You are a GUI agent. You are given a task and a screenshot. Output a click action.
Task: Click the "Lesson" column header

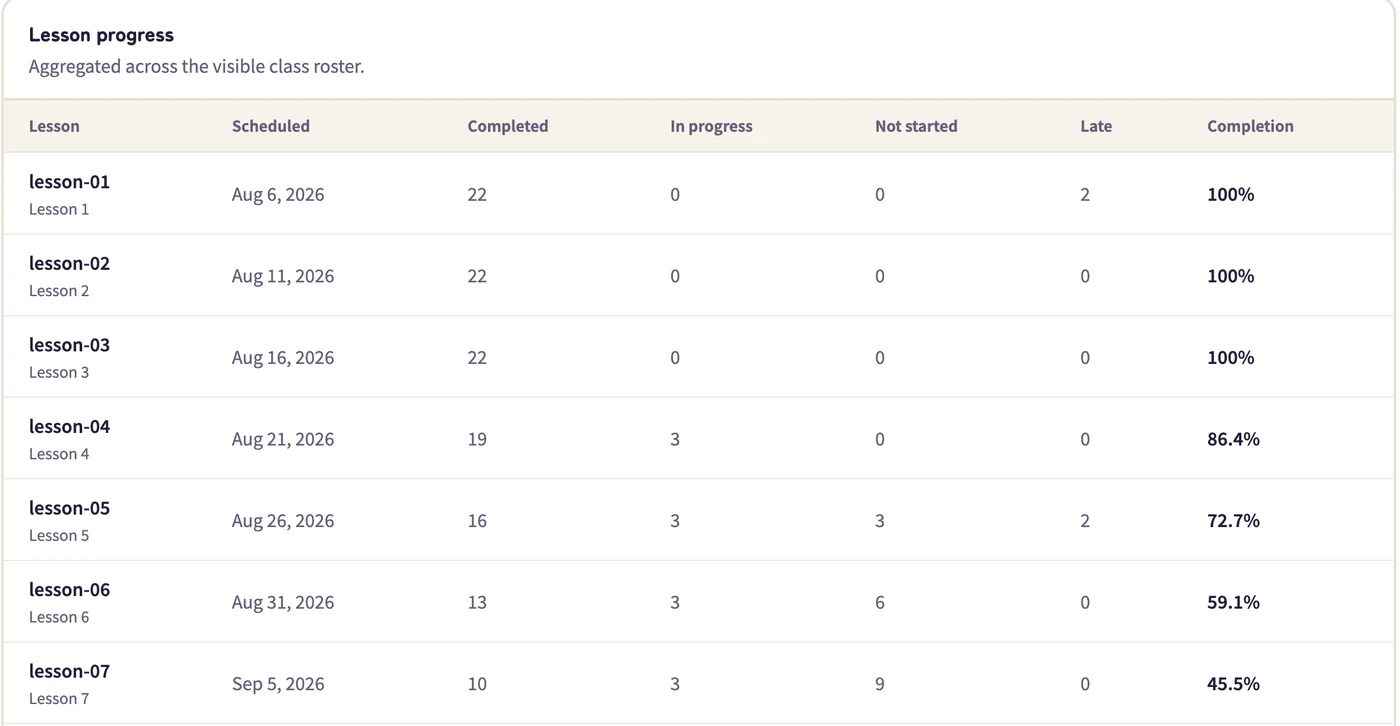54,126
